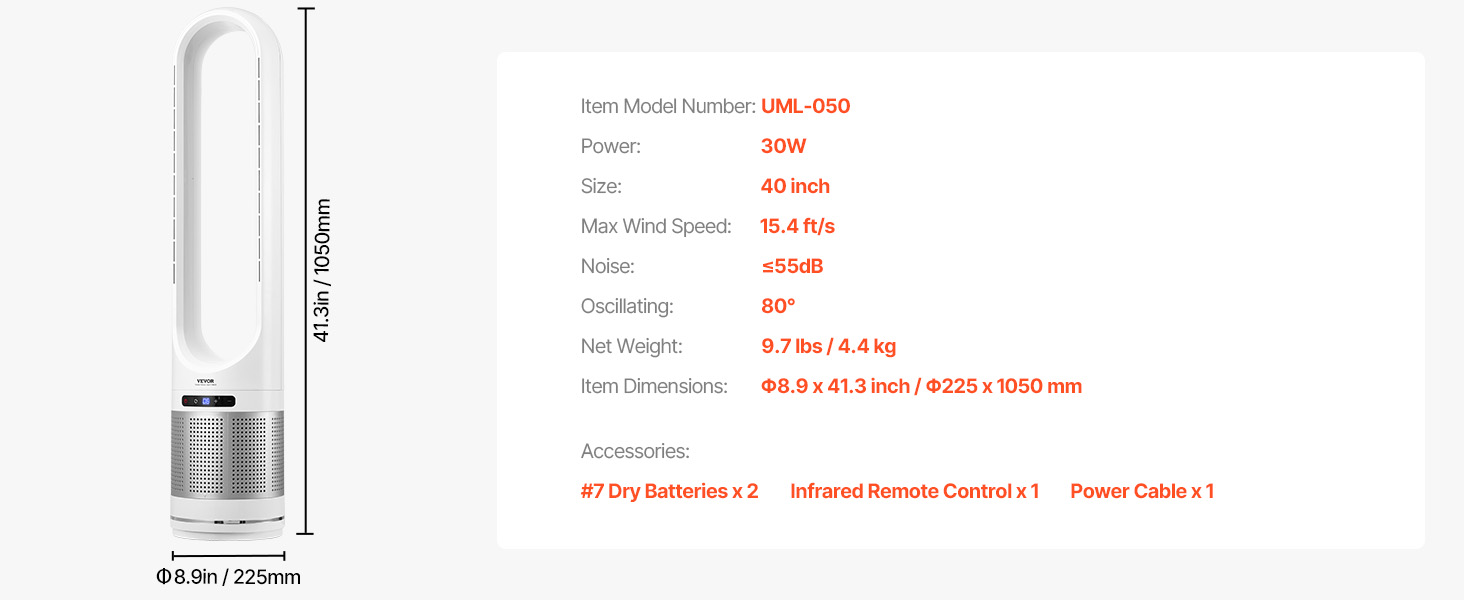This screenshot has width=1464, height=600.
Task: Click the Max Wind Speed label
Action: pyautogui.click(x=656, y=226)
